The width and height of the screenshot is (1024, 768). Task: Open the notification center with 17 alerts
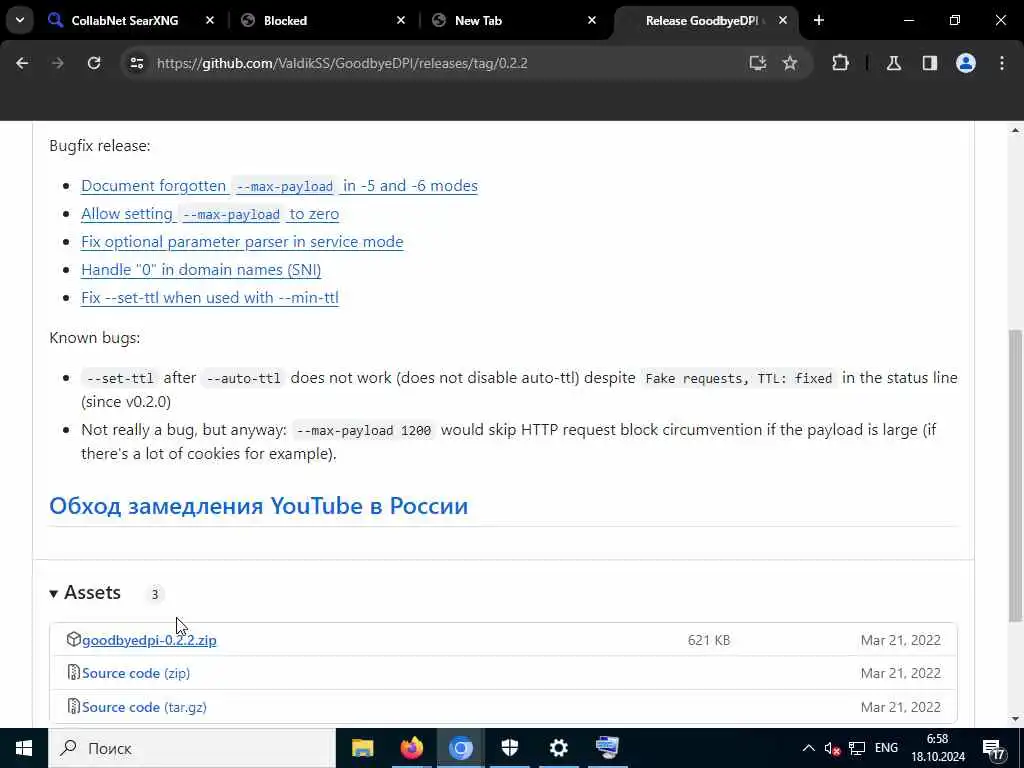(993, 748)
